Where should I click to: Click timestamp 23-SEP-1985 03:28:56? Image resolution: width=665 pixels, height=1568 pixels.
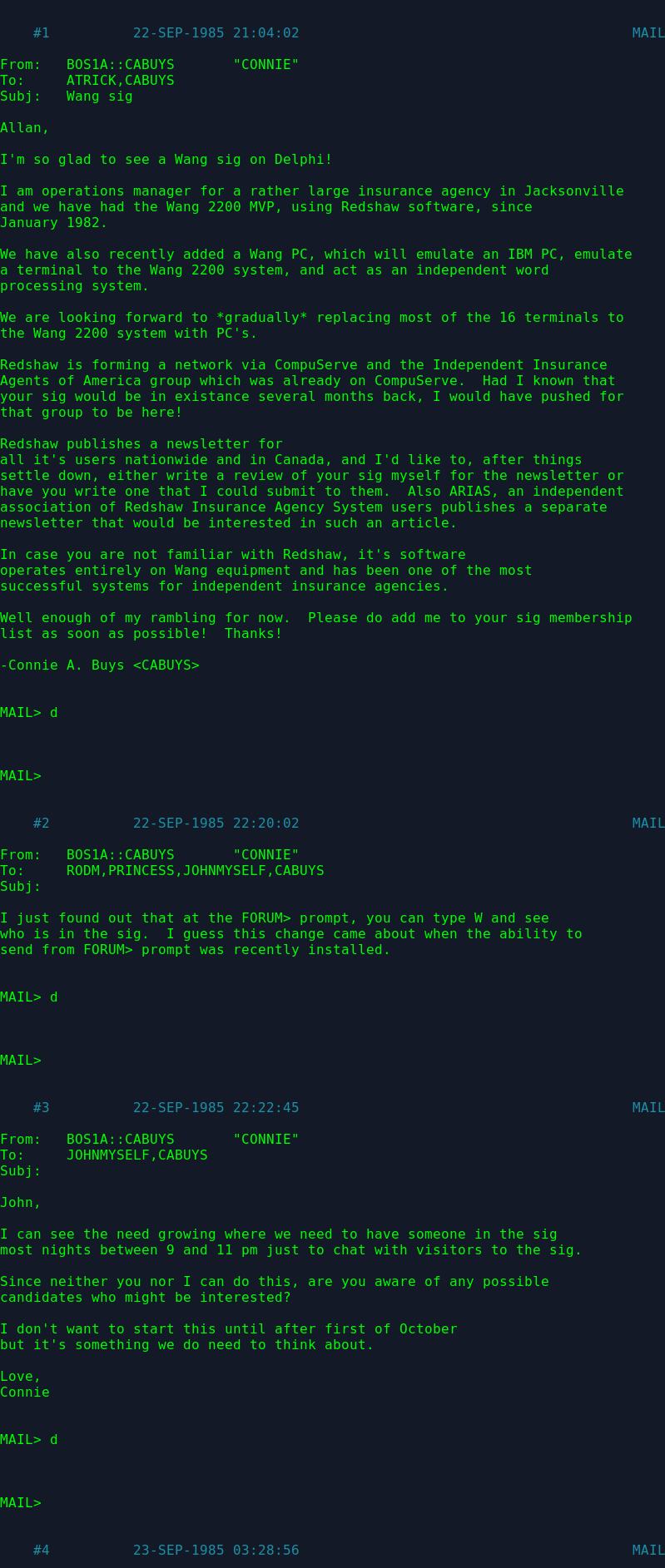[x=216, y=1551]
